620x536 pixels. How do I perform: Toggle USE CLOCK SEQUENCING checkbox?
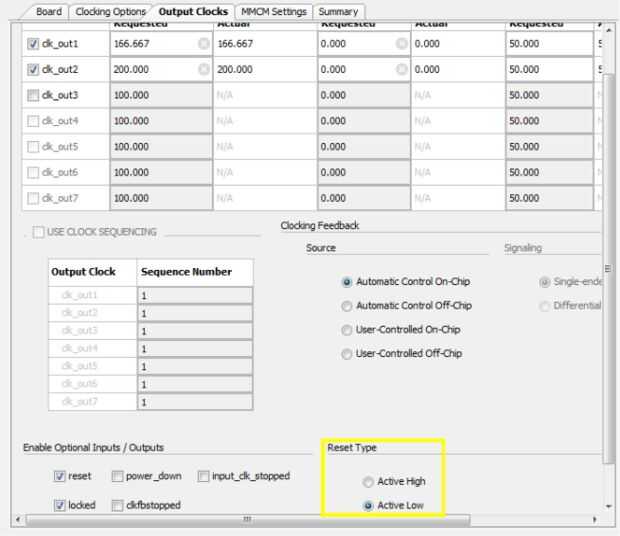pos(38,232)
